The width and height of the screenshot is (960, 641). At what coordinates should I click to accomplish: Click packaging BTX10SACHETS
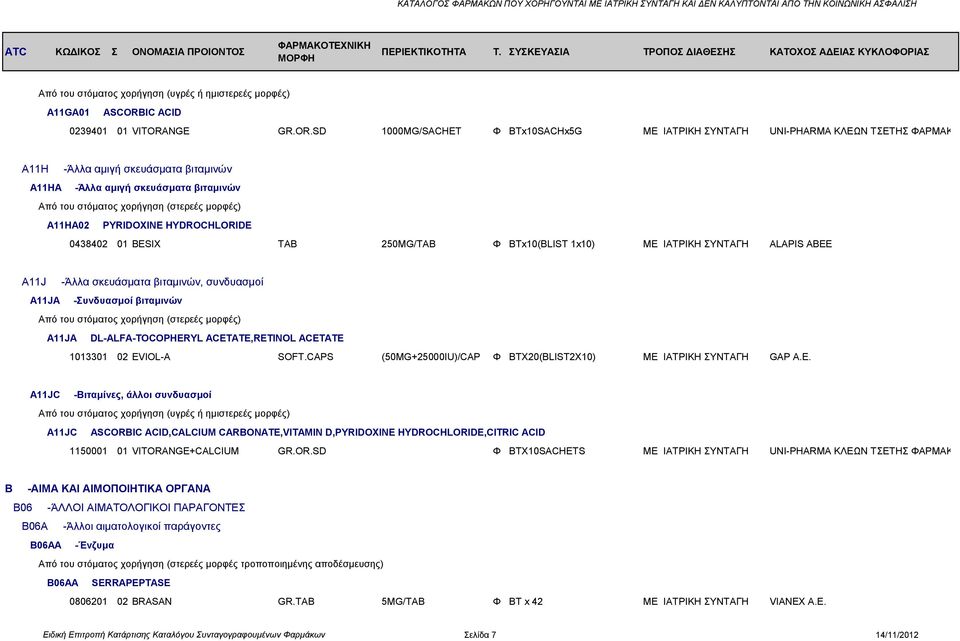(547, 451)
